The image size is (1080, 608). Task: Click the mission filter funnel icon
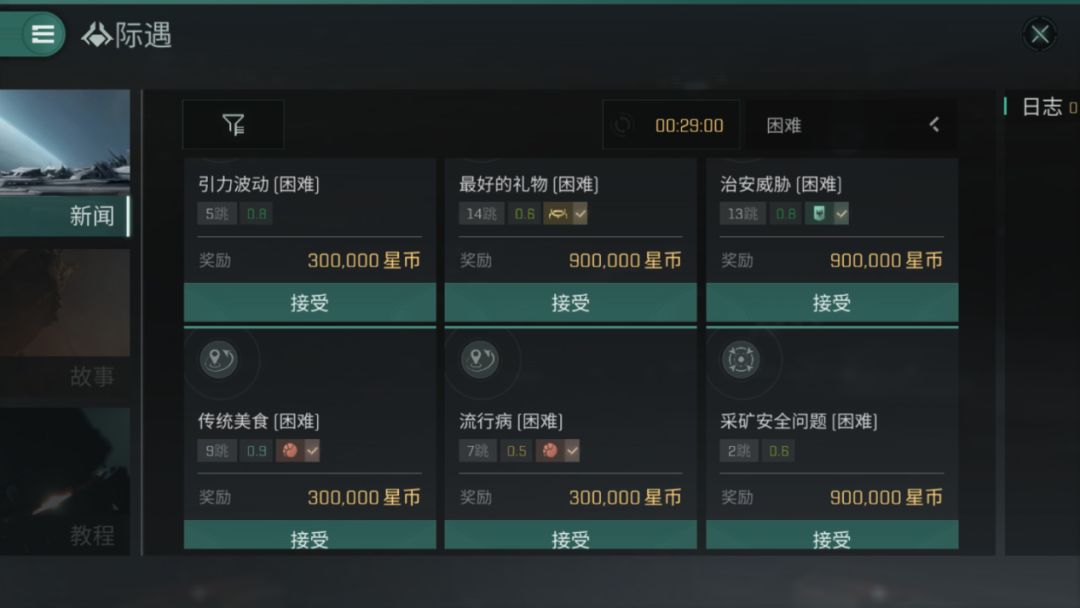click(233, 125)
